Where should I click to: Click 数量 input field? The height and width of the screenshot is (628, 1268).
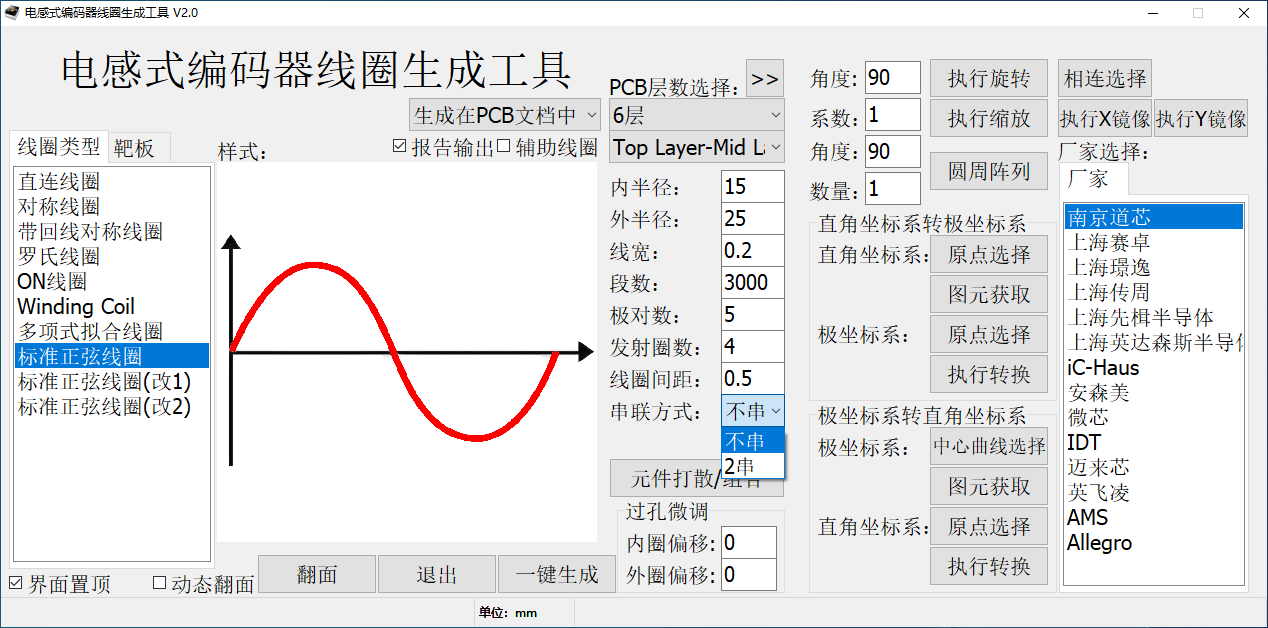pos(893,189)
